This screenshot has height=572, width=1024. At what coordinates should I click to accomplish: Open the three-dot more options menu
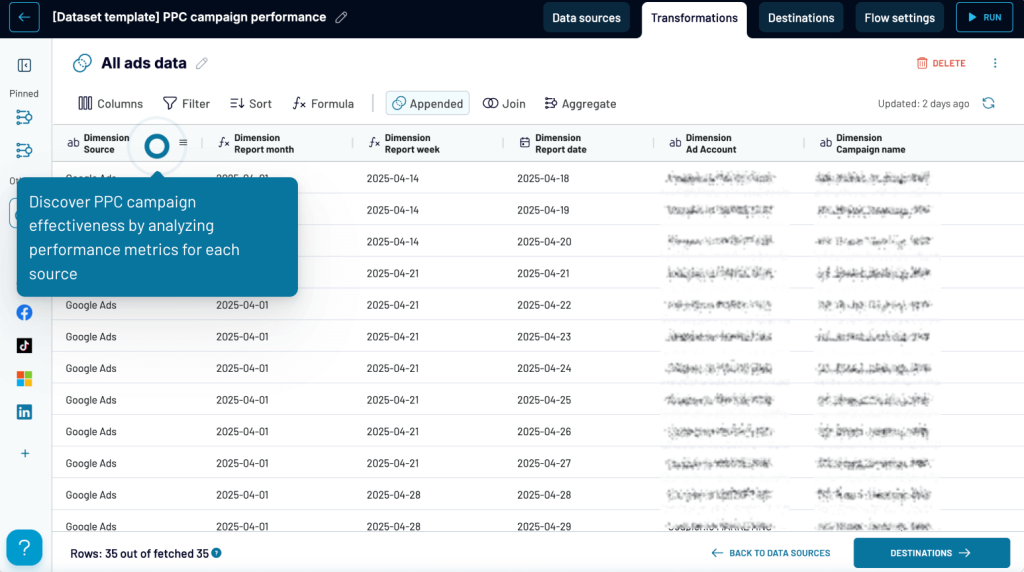click(994, 63)
